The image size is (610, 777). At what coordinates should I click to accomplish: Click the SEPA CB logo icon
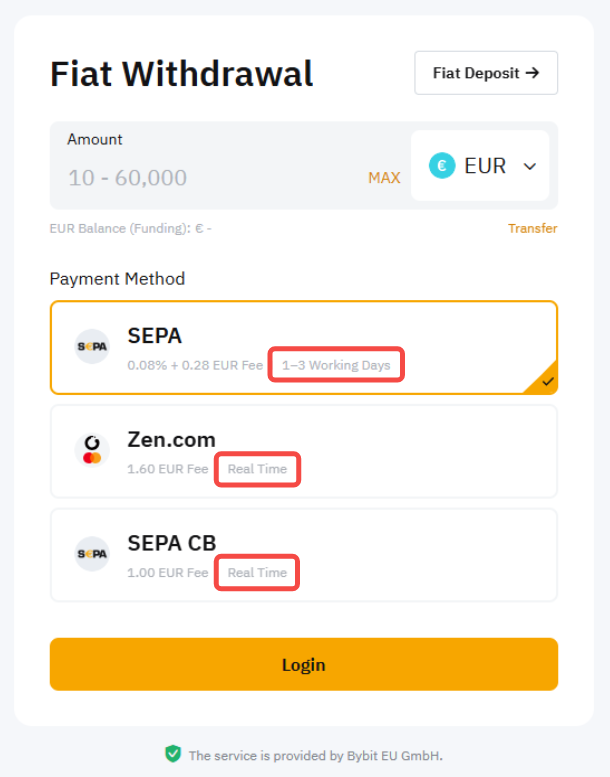pos(92,553)
